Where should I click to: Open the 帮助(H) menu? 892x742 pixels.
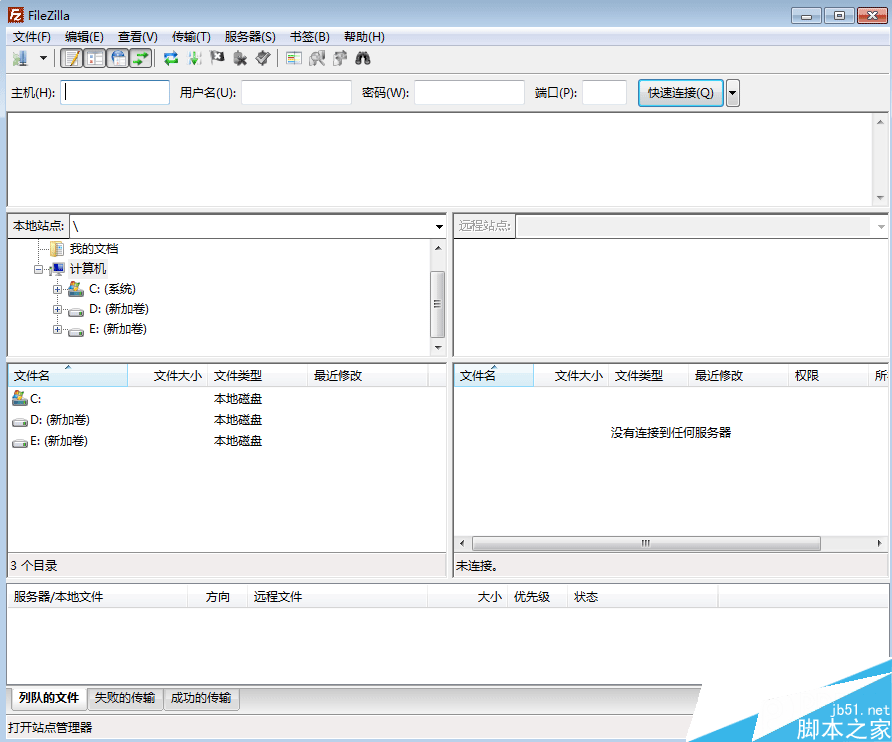click(x=364, y=37)
